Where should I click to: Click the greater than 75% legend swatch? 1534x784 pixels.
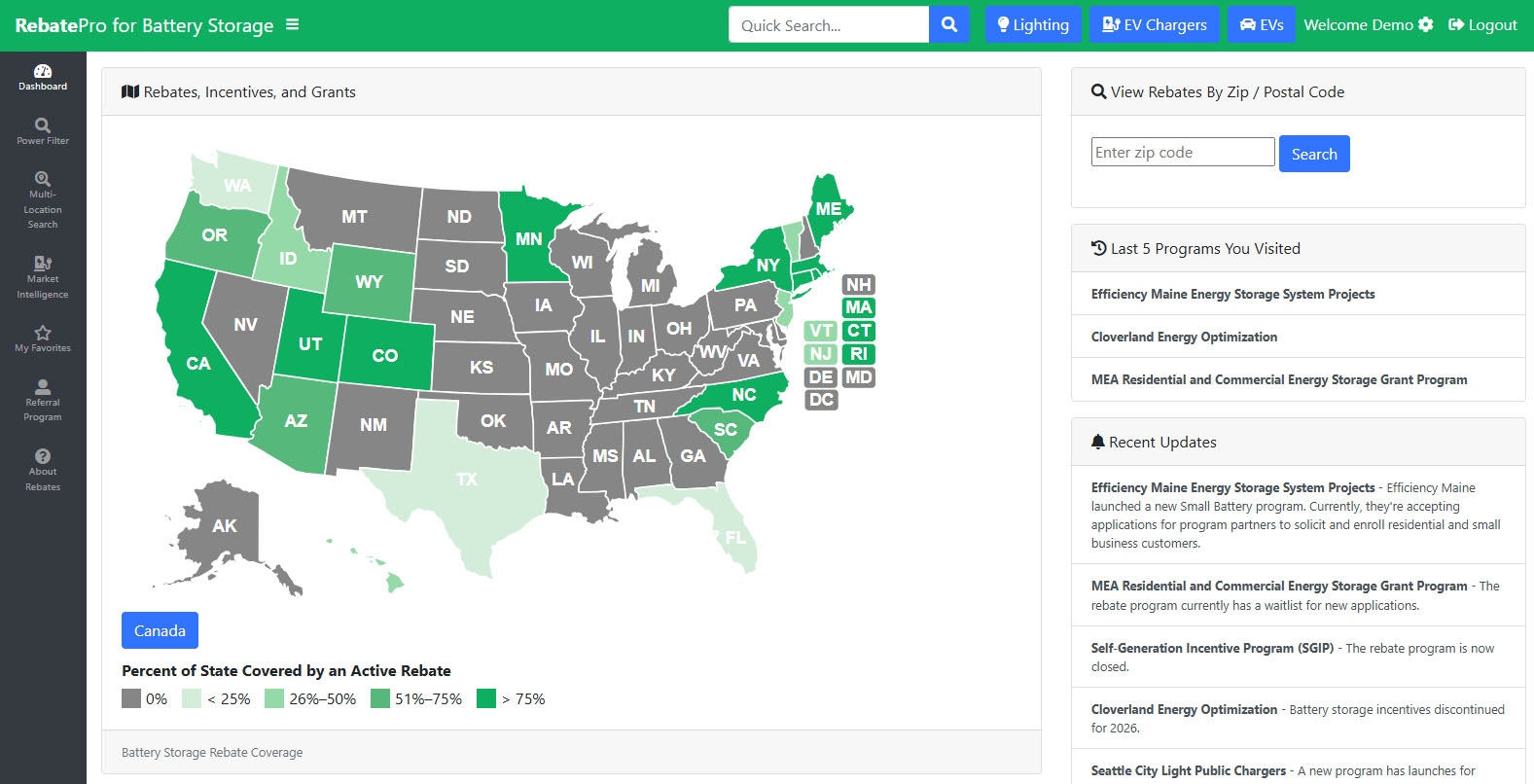(x=486, y=698)
